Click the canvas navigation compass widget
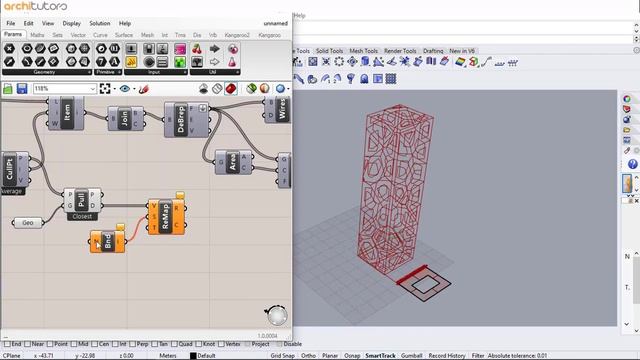This screenshot has width=640, height=360. [277, 315]
